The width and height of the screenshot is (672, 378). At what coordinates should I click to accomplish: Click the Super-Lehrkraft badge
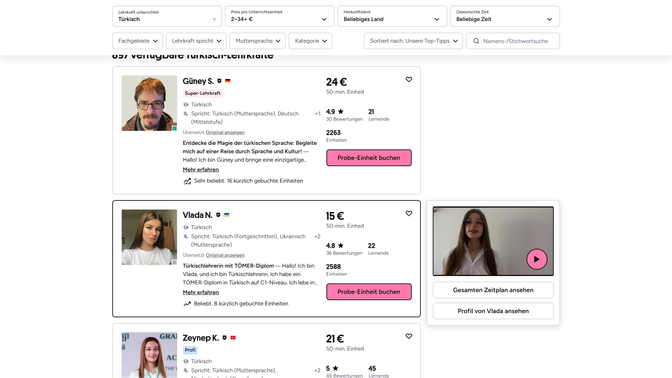coord(203,93)
